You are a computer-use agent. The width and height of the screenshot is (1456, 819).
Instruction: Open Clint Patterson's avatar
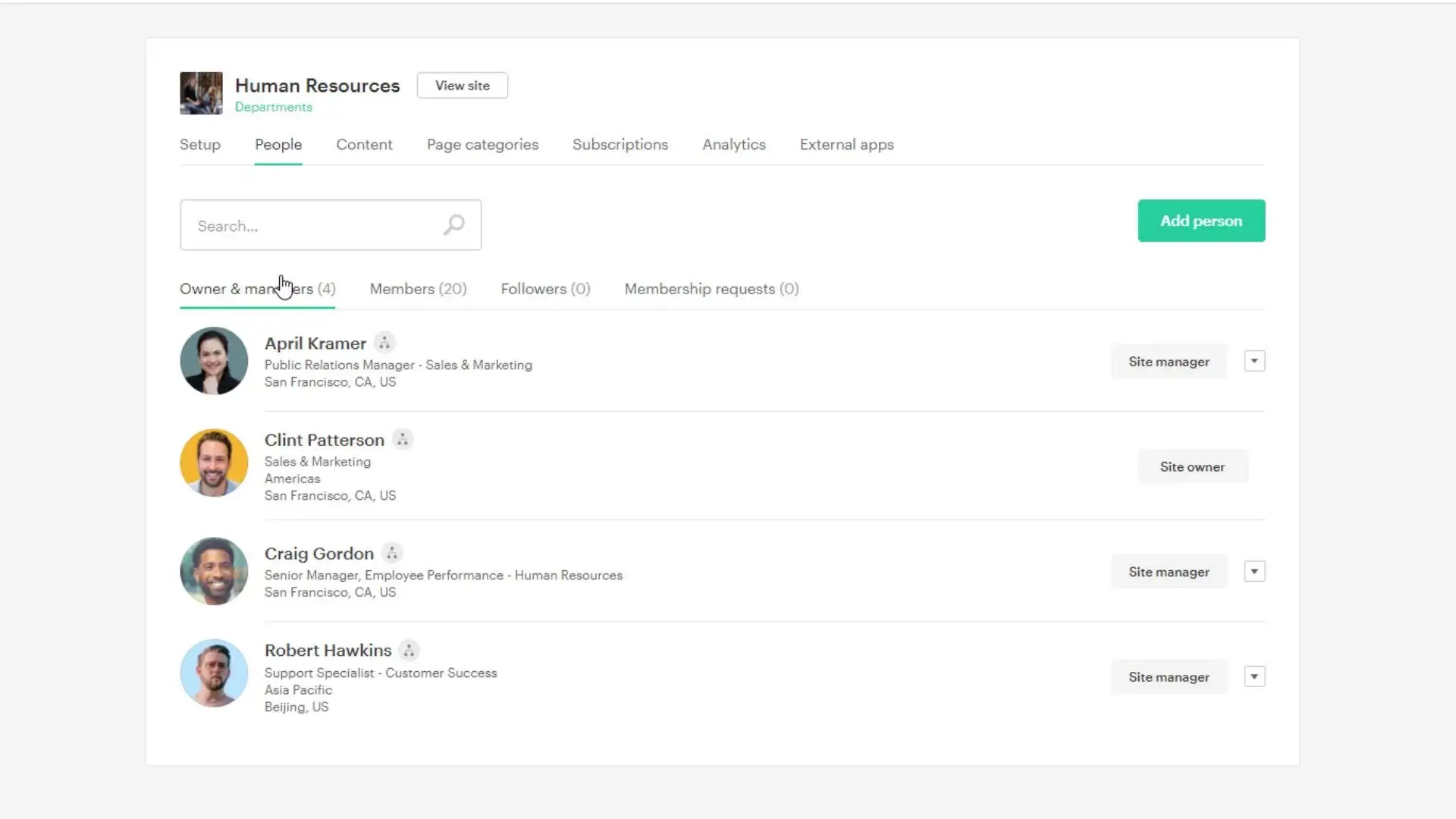(x=214, y=463)
